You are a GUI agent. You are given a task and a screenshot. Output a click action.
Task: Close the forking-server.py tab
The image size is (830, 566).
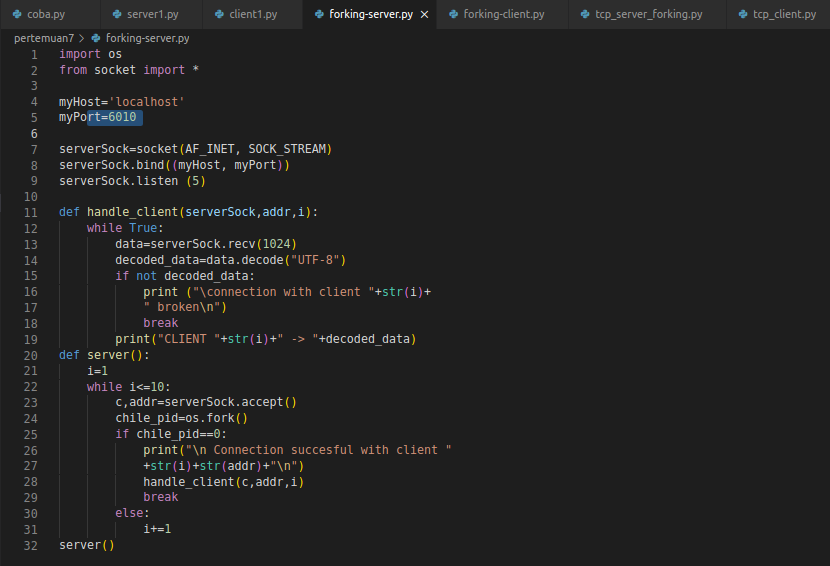[425, 15]
